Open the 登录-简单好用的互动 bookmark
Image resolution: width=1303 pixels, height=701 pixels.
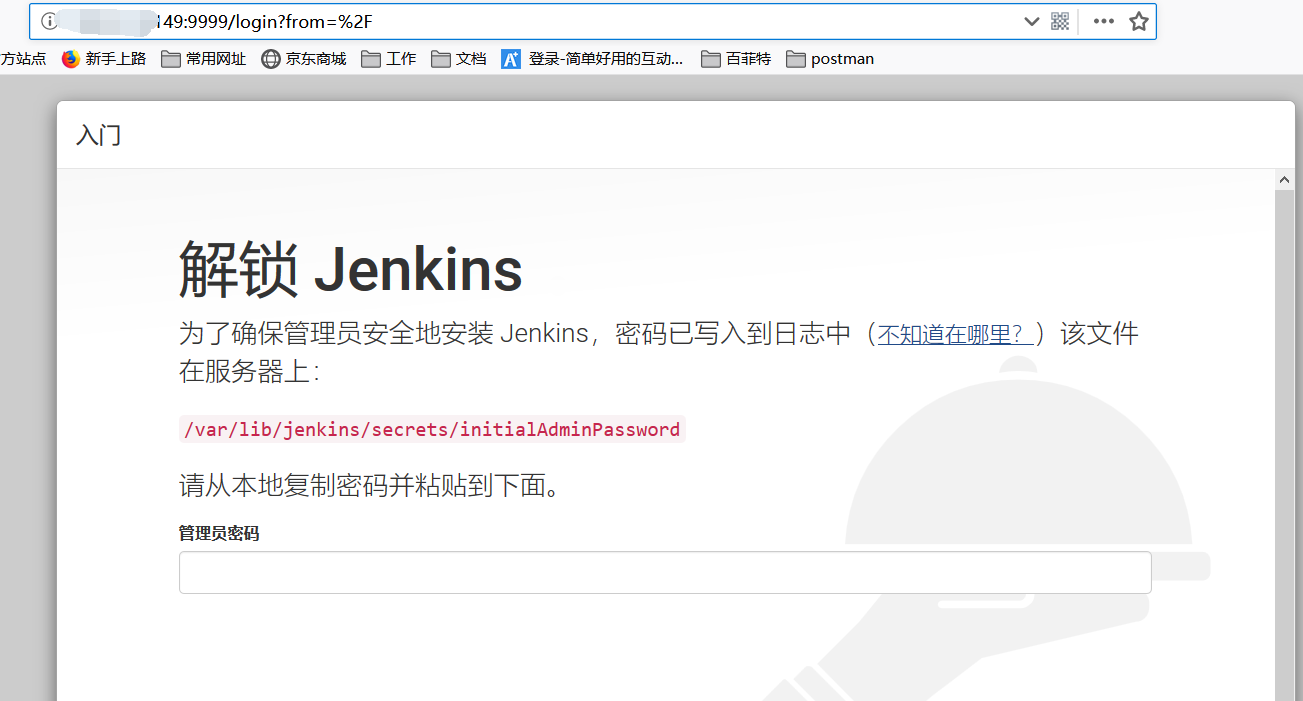[593, 59]
